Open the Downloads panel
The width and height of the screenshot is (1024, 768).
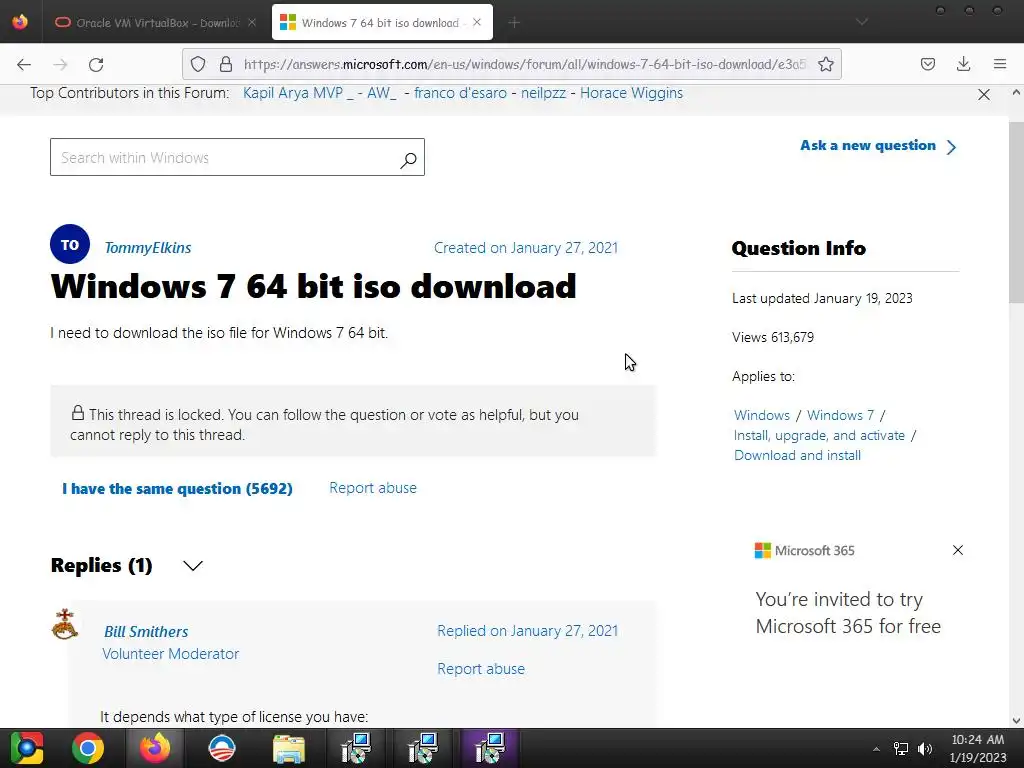click(x=963, y=64)
